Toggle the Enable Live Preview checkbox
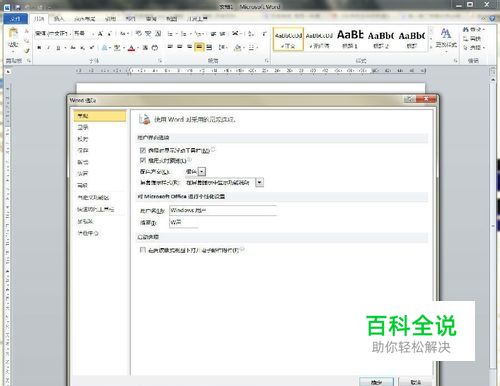The width and height of the screenshot is (500, 386). [143, 160]
